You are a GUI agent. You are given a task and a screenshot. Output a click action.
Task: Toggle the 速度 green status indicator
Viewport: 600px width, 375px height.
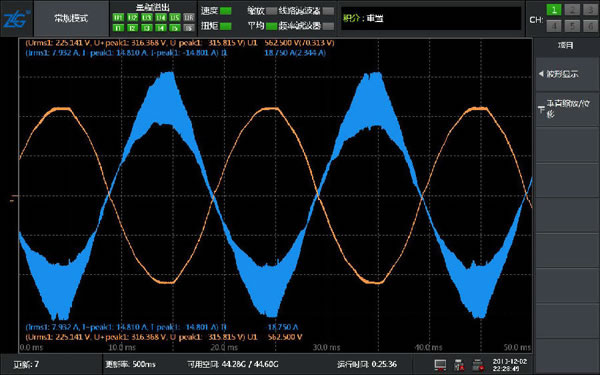point(226,11)
